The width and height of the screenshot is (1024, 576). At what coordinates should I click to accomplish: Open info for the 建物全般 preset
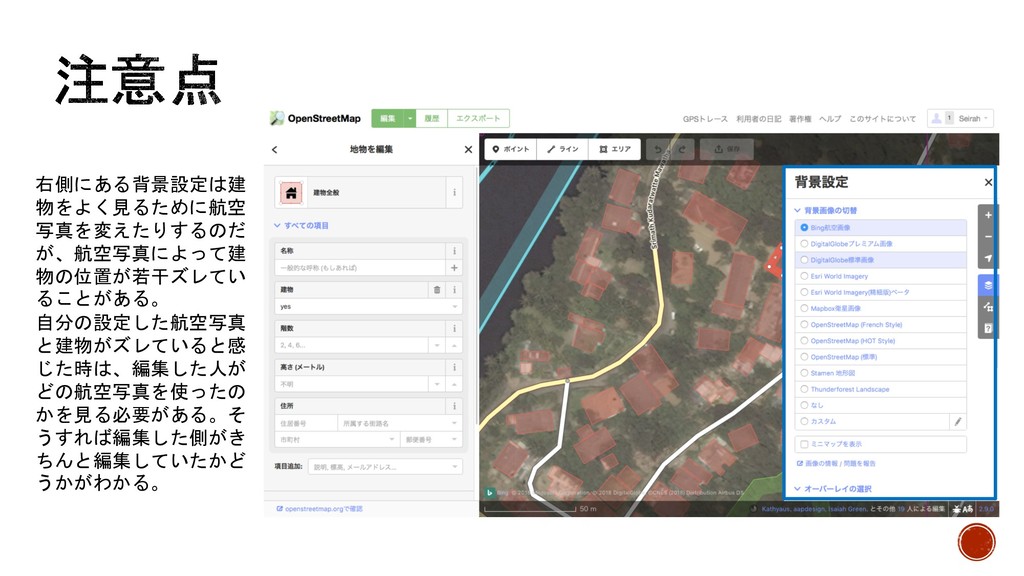455,193
